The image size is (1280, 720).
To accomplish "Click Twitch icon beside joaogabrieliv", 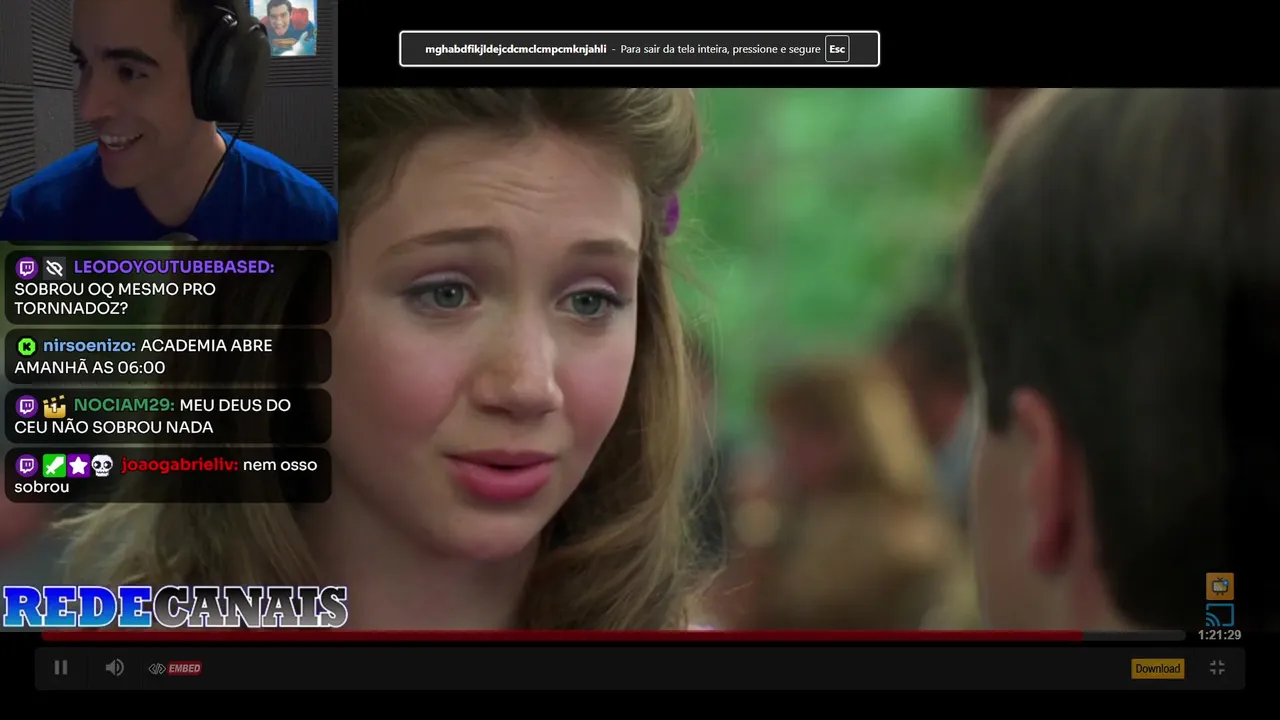I will pos(27,465).
